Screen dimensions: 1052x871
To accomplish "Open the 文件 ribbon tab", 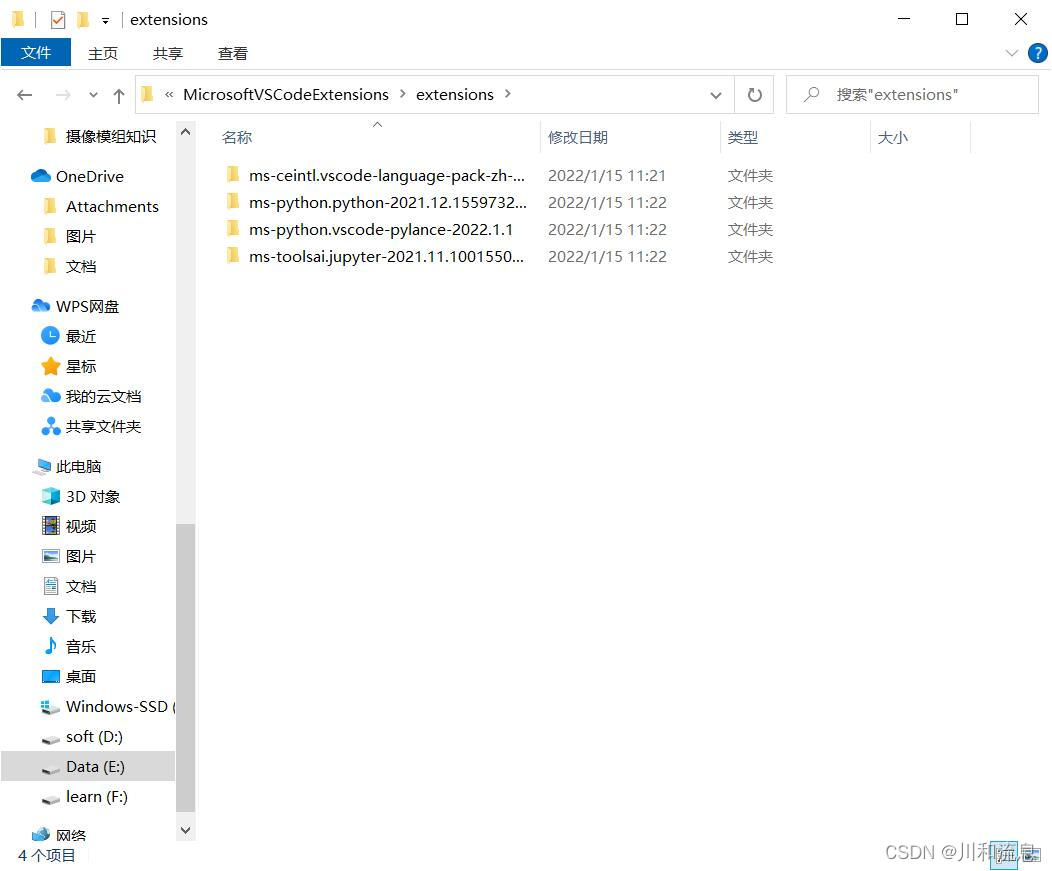I will tap(36, 52).
